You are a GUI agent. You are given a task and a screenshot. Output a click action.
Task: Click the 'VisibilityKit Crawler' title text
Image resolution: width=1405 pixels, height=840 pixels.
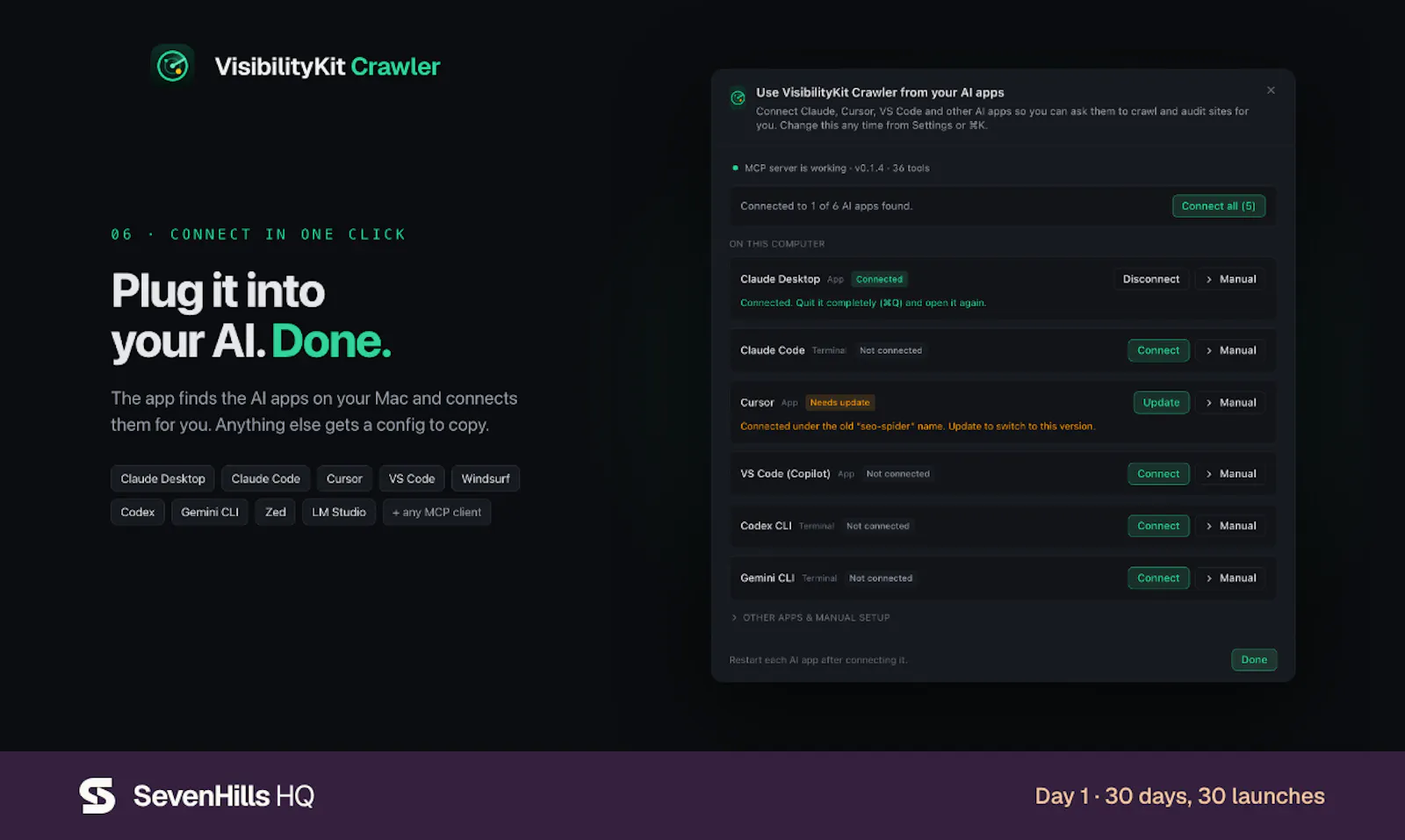(x=328, y=67)
